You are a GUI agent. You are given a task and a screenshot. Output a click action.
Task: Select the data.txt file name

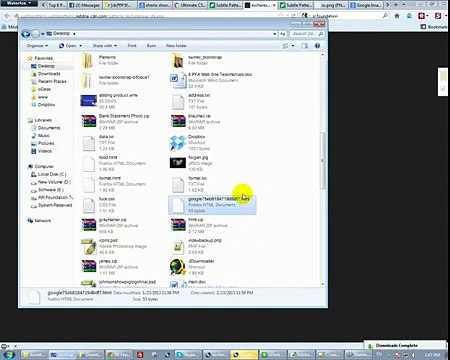[106, 137]
